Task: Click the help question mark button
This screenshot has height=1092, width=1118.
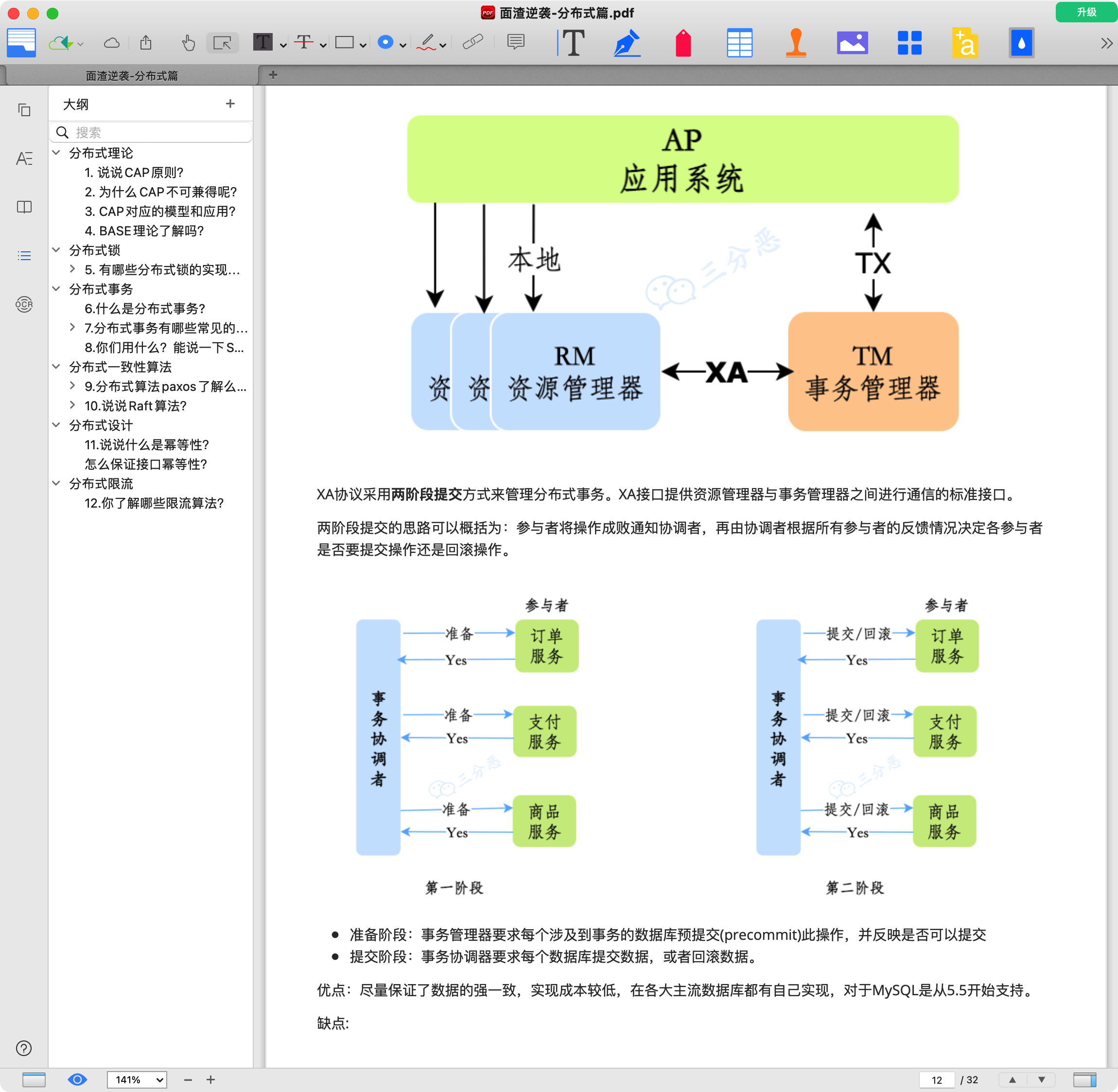Action: click(24, 1048)
